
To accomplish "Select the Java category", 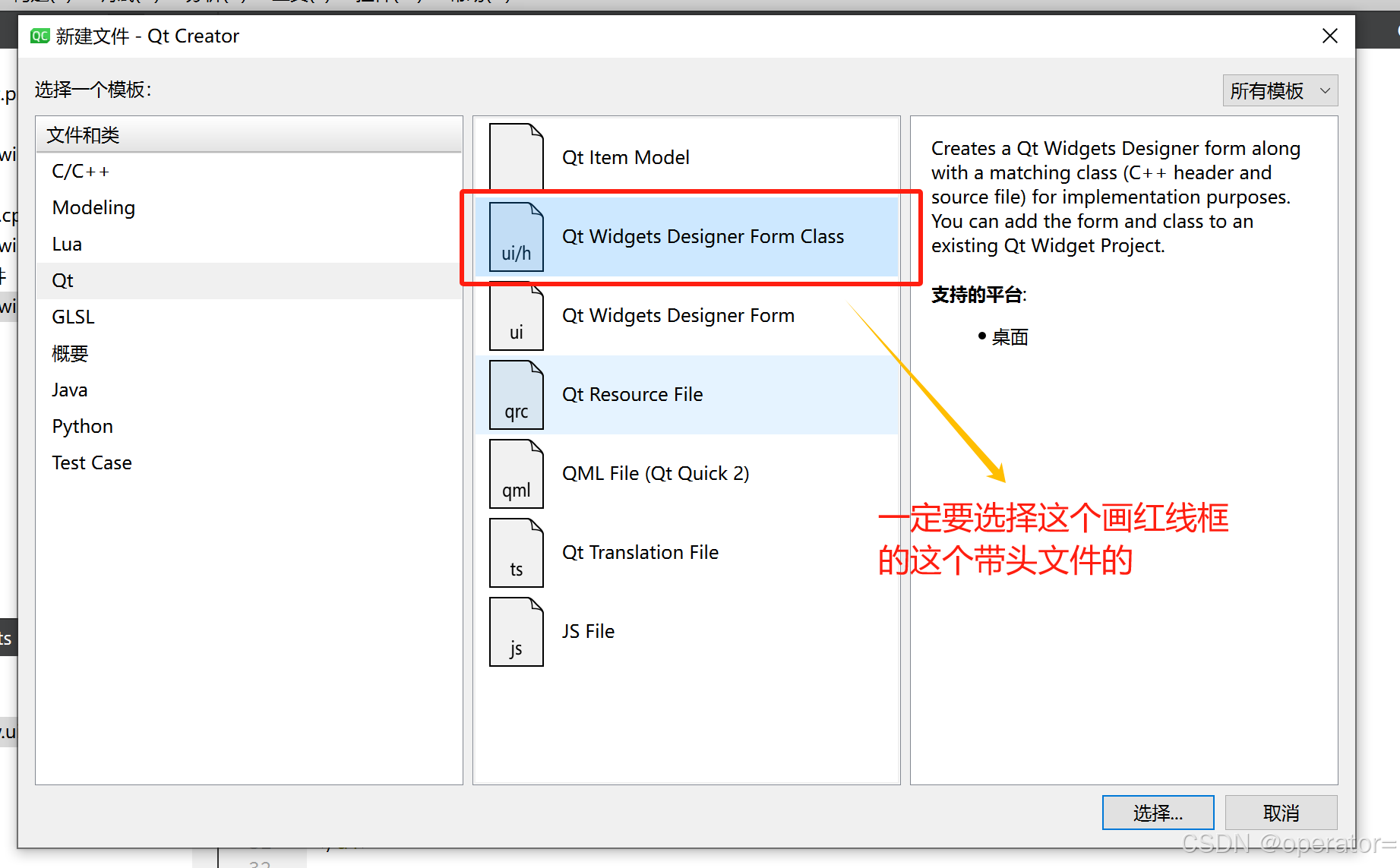I will pos(249,390).
